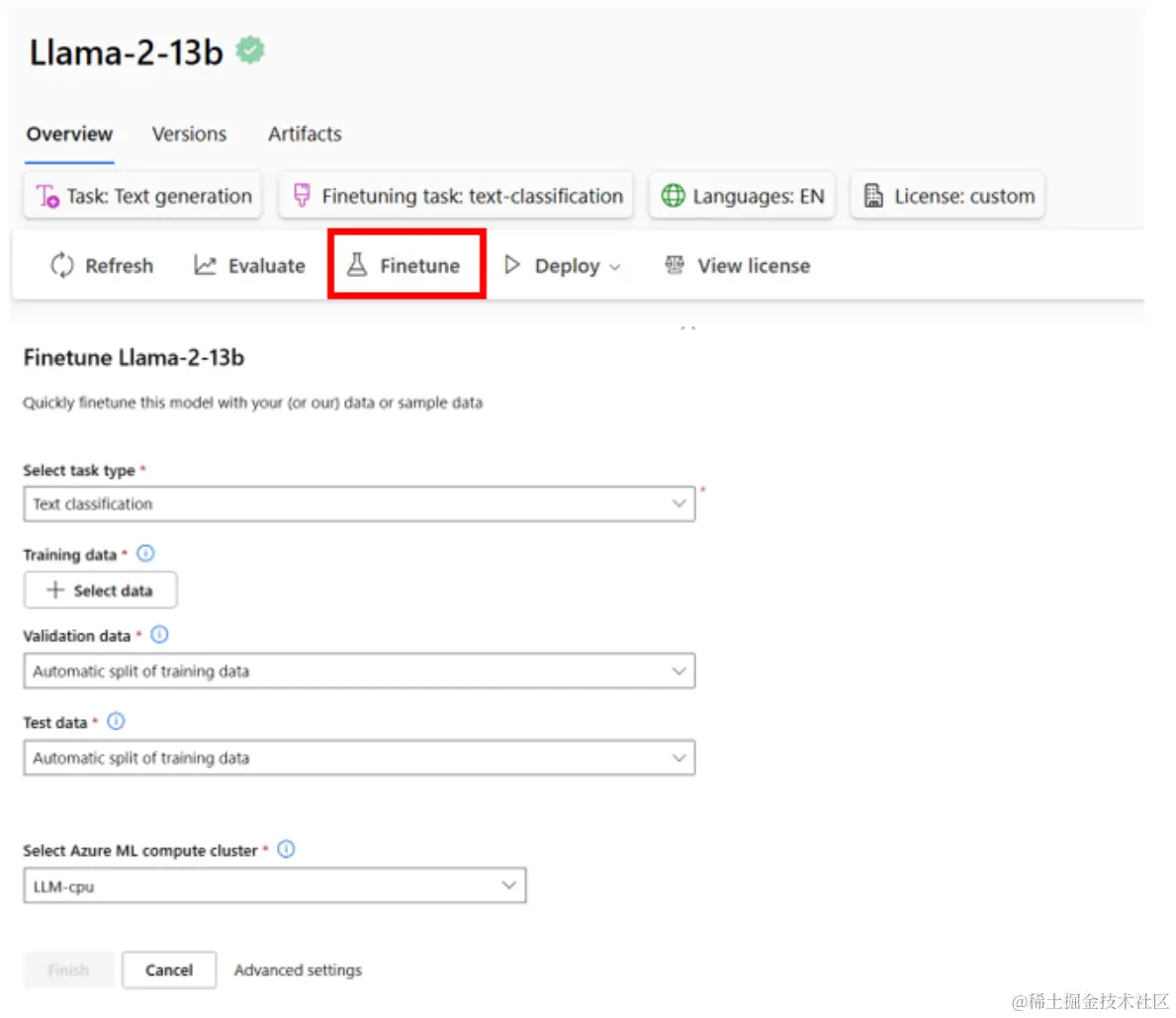1176x1018 pixels.
Task: Click the Refresh circular arrow icon
Action: click(62, 265)
